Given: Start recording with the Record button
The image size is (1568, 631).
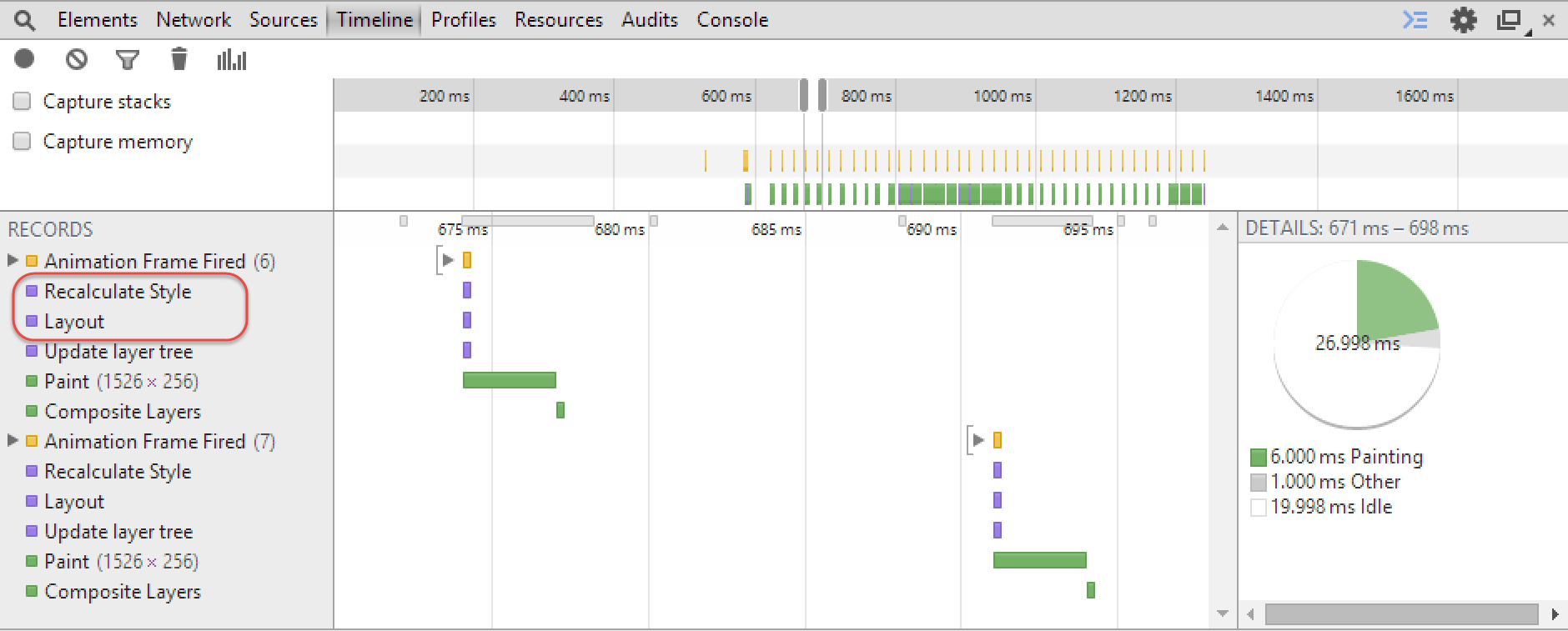Looking at the screenshot, I should (x=24, y=58).
